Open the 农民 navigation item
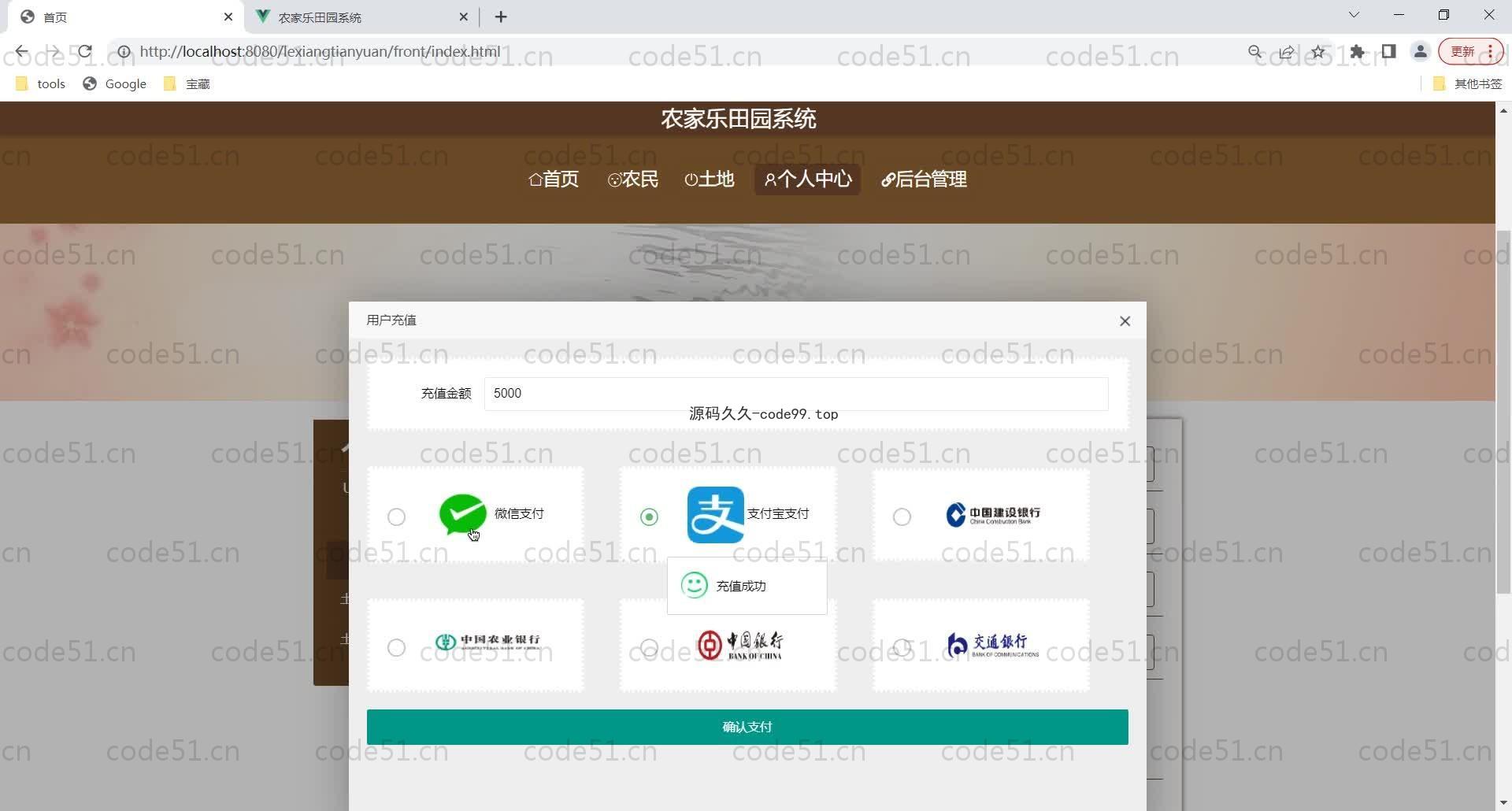This screenshot has height=811, width=1512. (633, 180)
